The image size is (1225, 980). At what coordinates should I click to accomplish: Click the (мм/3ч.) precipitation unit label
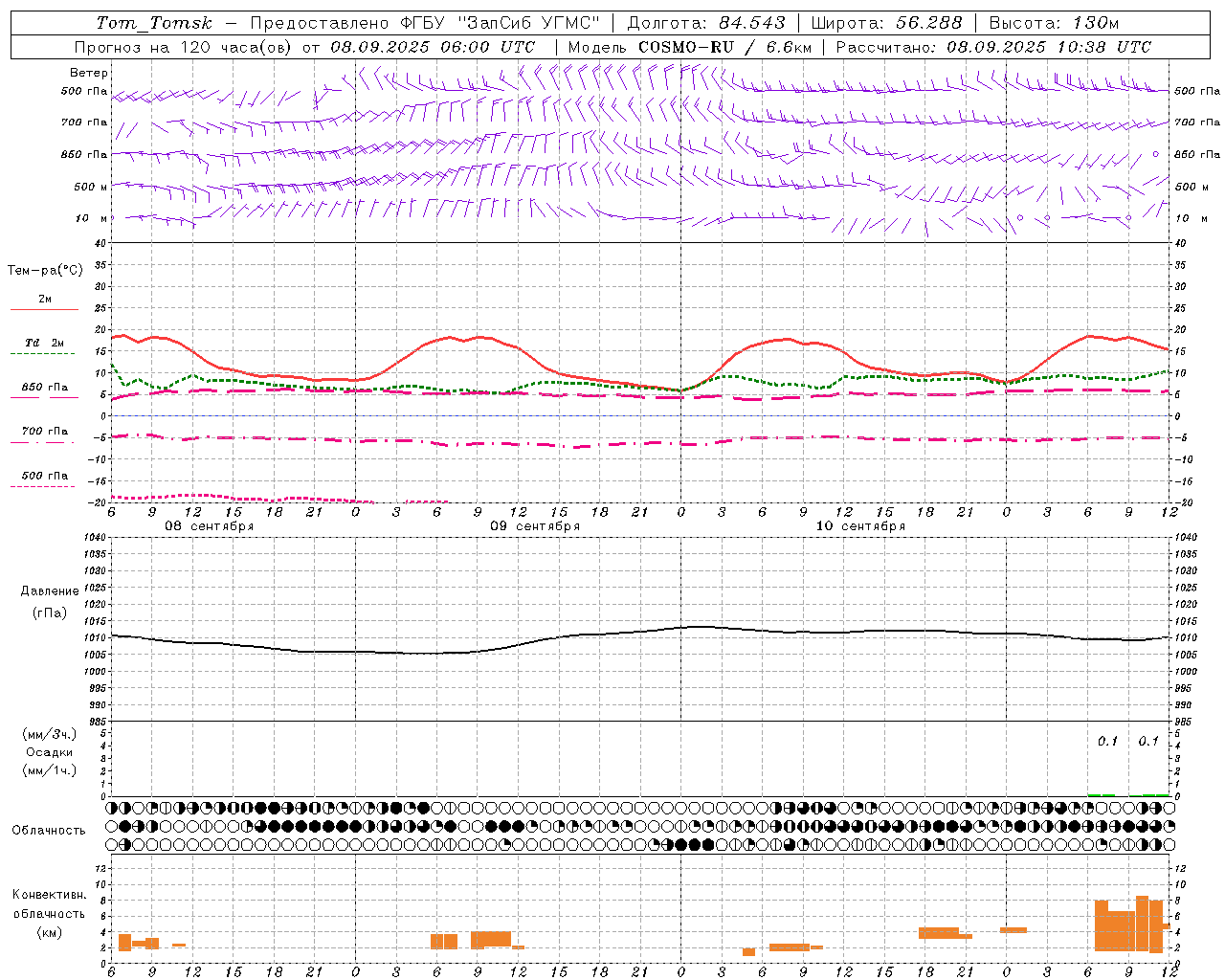point(49,734)
